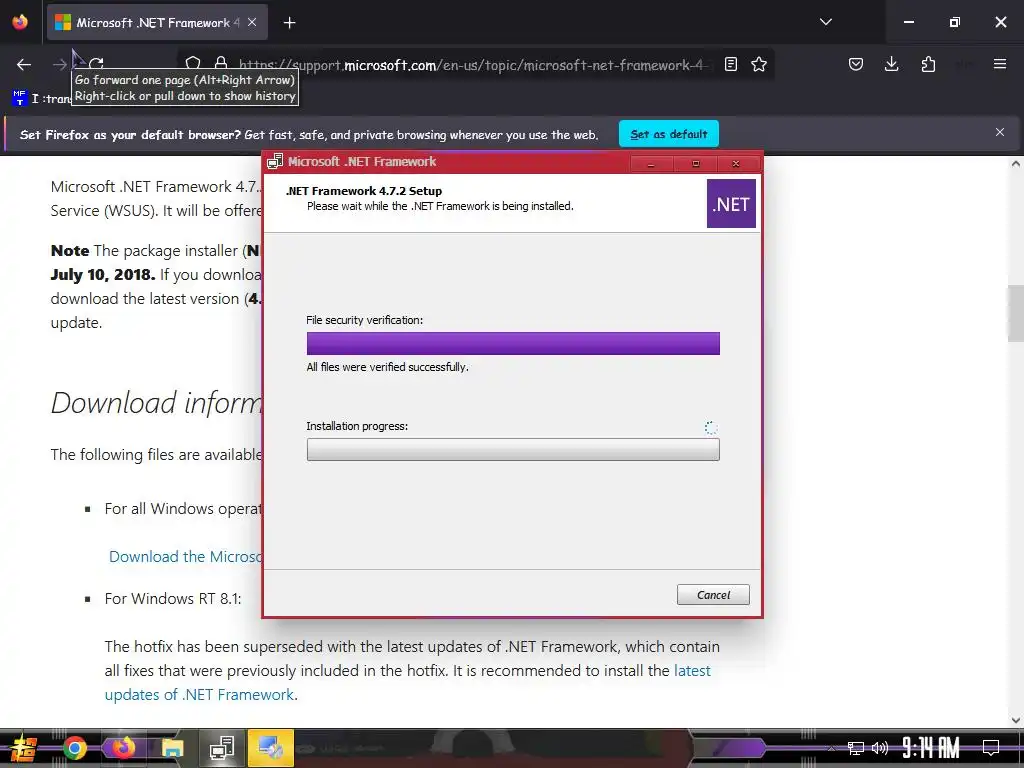
Task: Cancel the .NET Framework installation
Action: pos(713,595)
